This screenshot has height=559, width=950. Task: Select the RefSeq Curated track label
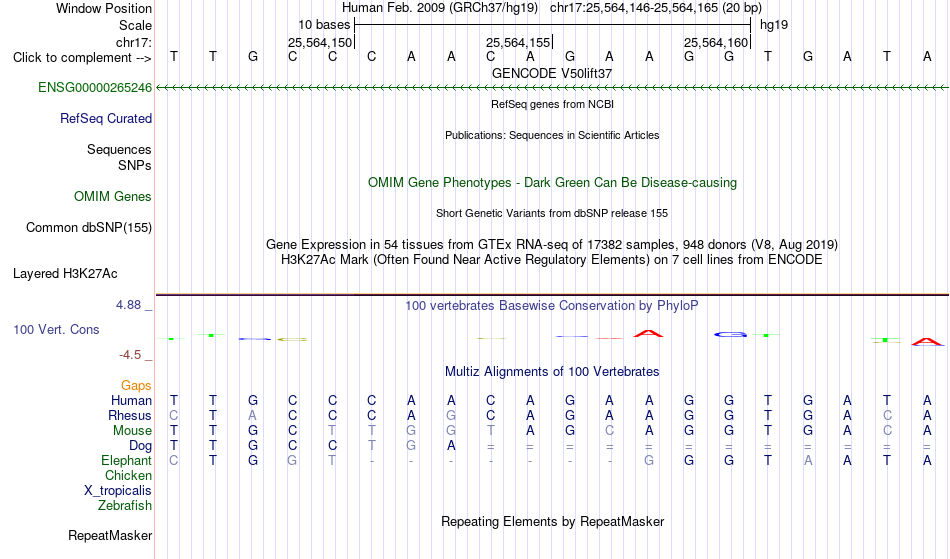click(x=105, y=119)
